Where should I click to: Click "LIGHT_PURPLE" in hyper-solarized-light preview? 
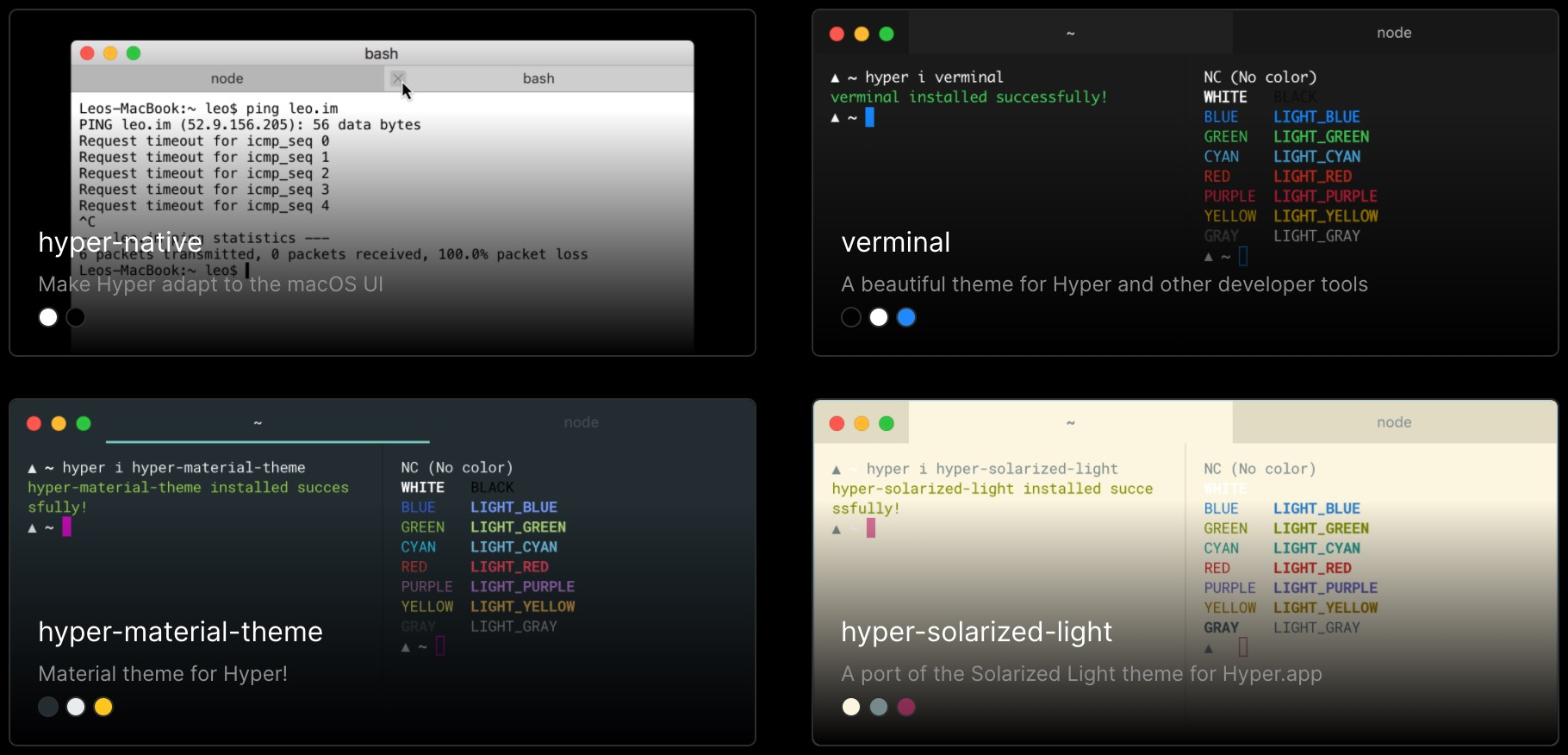click(1326, 588)
